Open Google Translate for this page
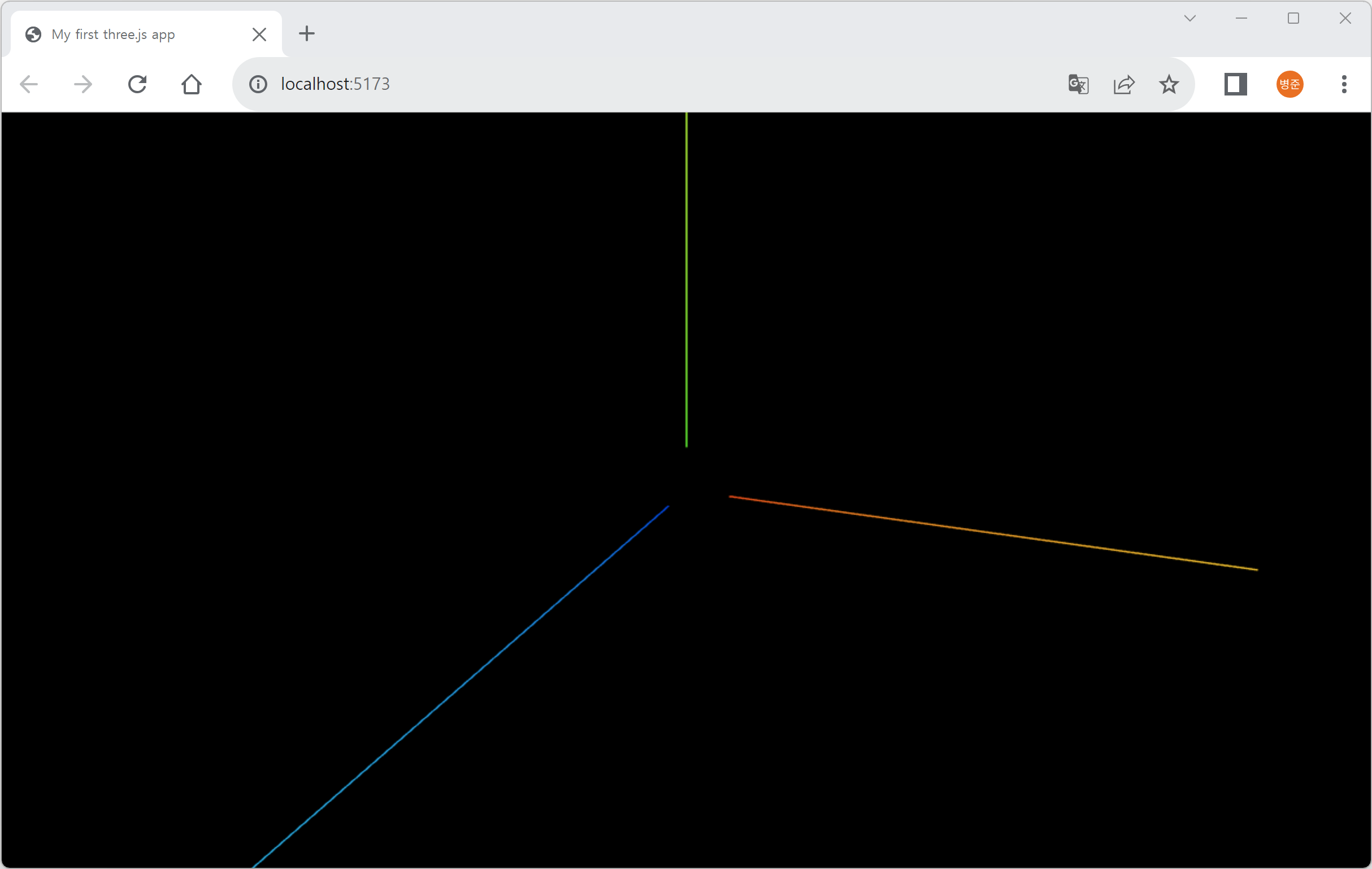The height and width of the screenshot is (869, 1372). [1078, 84]
